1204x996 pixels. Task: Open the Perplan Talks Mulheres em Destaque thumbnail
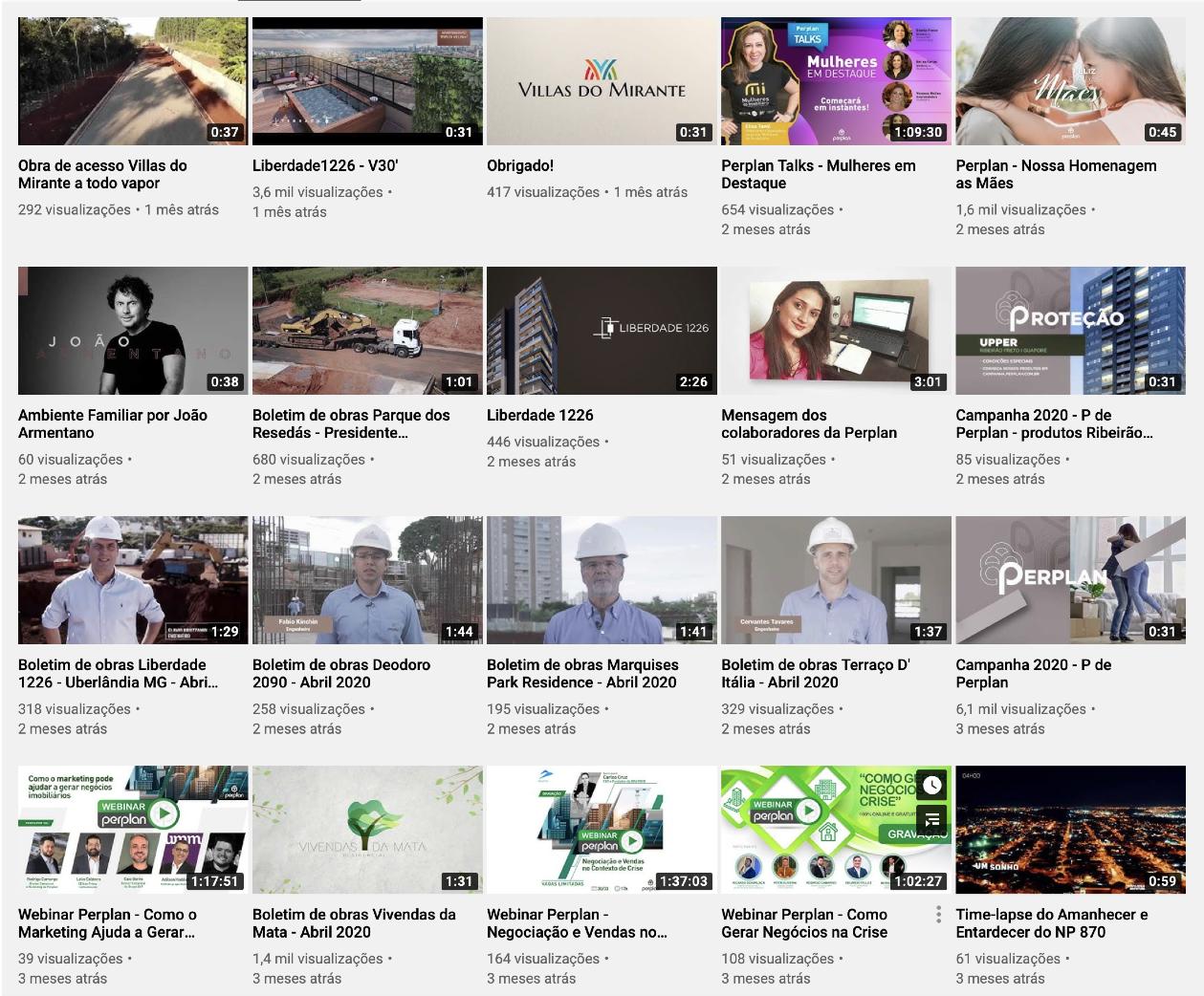click(x=836, y=81)
